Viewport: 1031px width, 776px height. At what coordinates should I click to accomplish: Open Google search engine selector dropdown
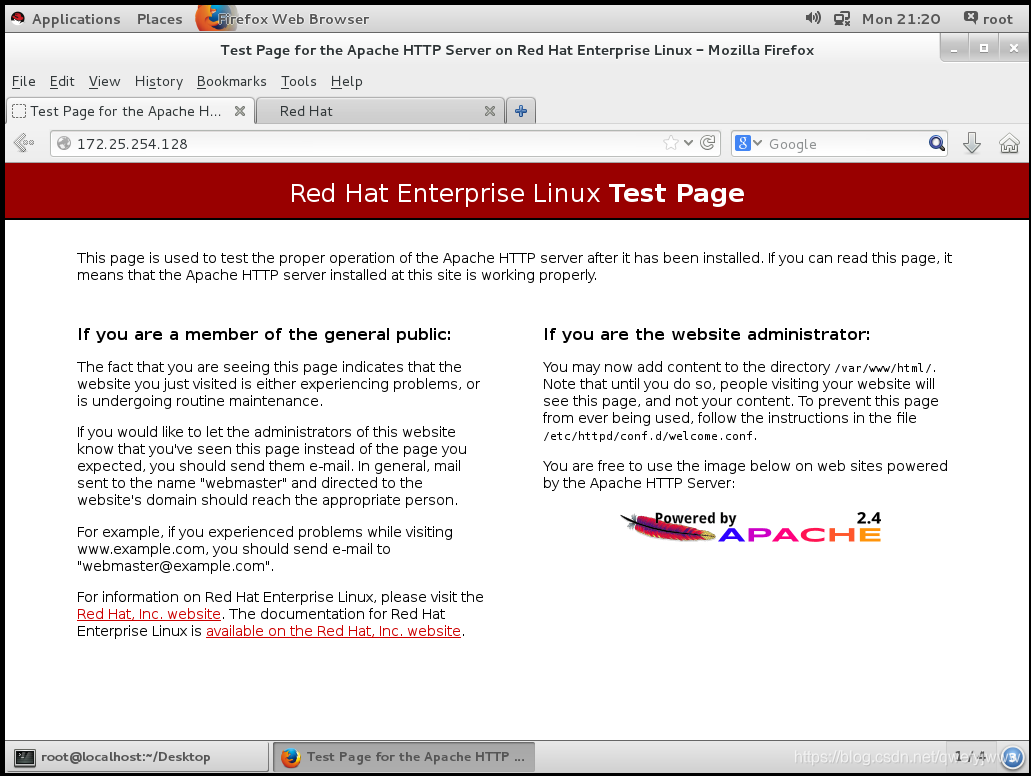748,143
